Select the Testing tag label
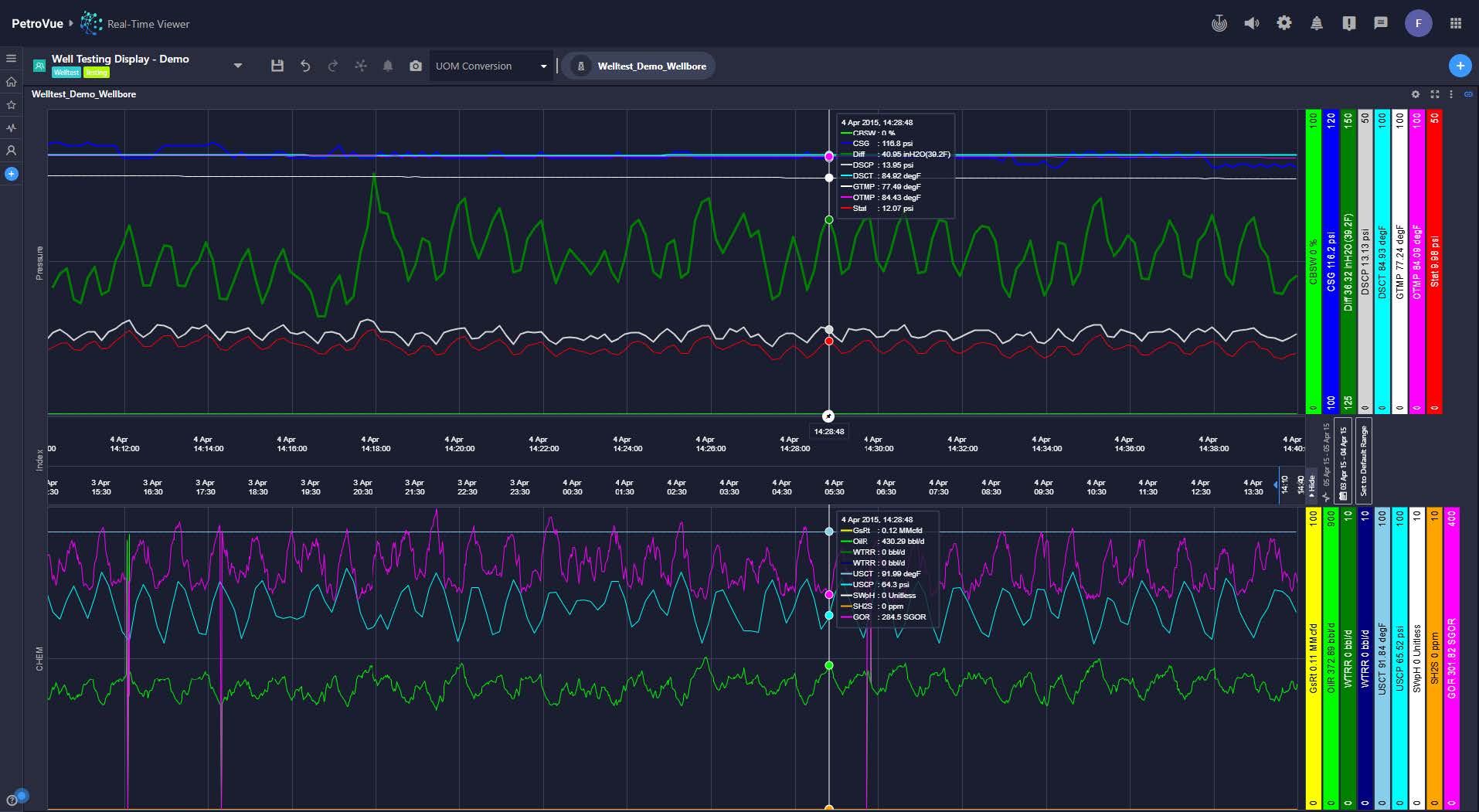1479x812 pixels. coord(96,72)
